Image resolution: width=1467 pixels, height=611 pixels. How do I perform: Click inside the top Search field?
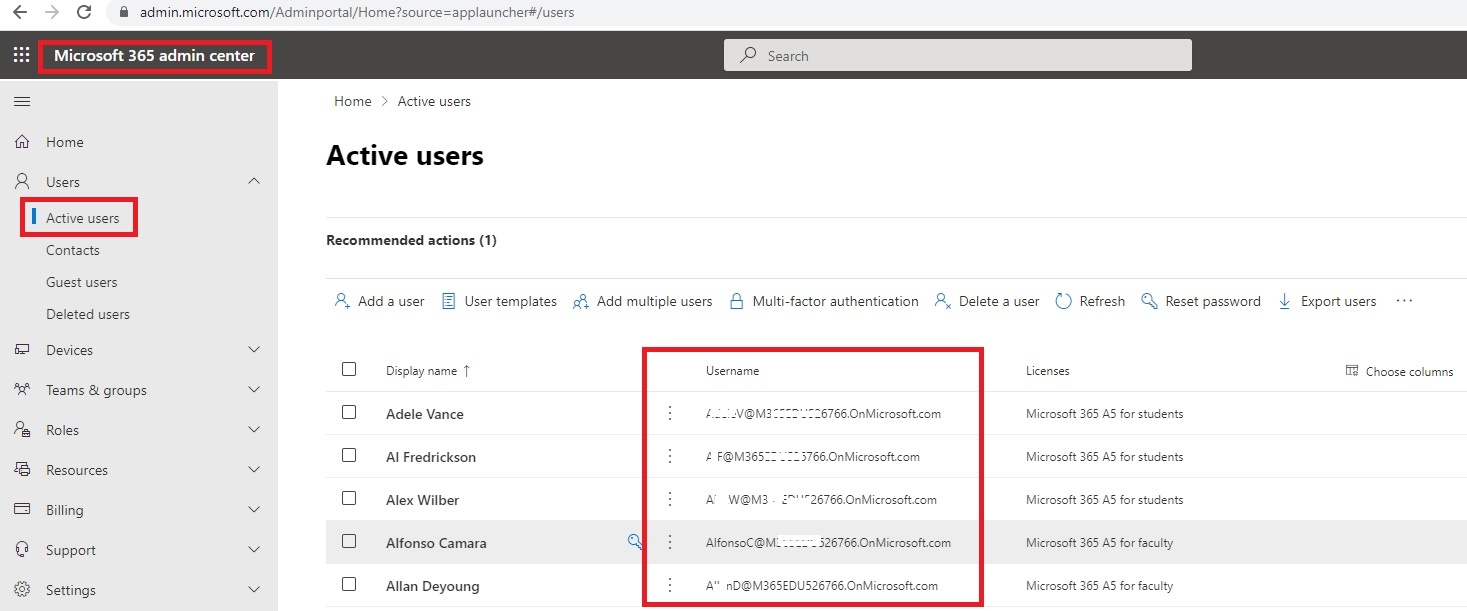956,55
